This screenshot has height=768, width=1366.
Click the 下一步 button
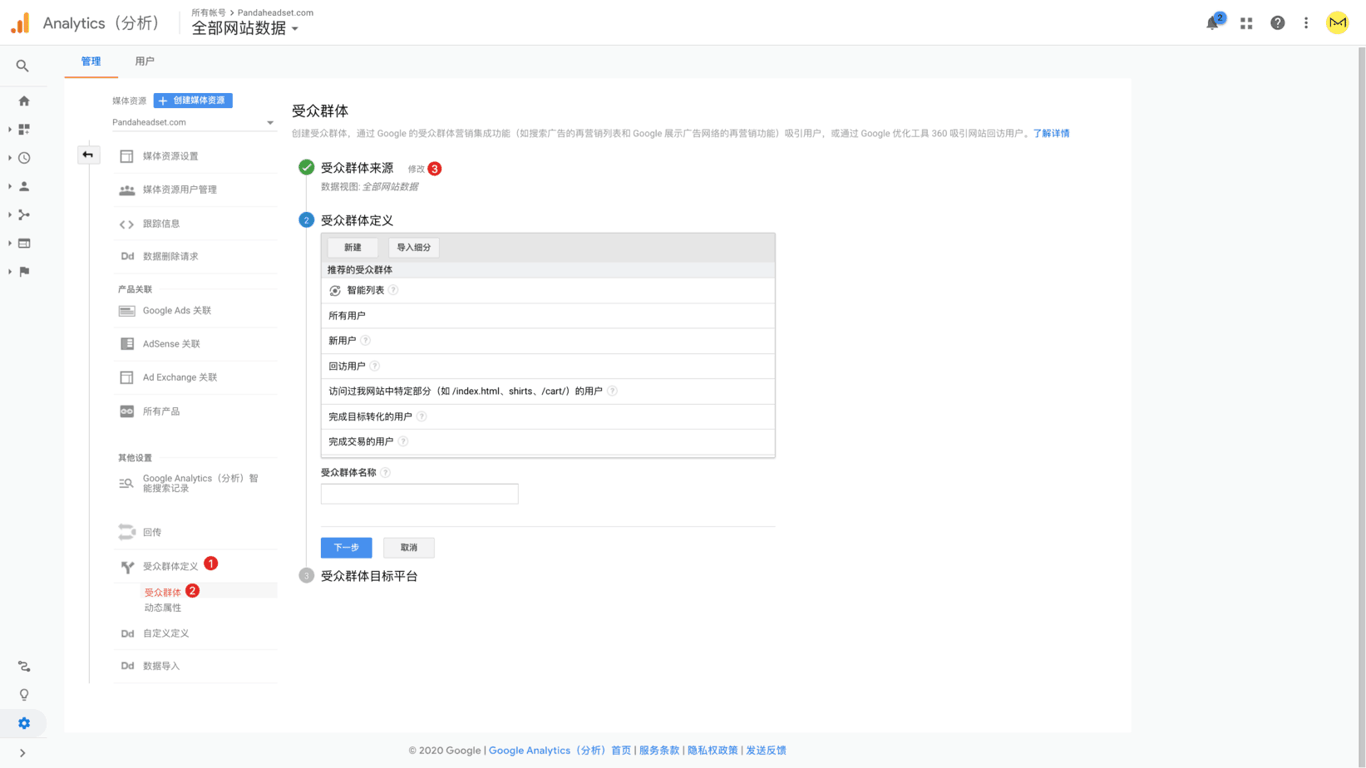[346, 548]
